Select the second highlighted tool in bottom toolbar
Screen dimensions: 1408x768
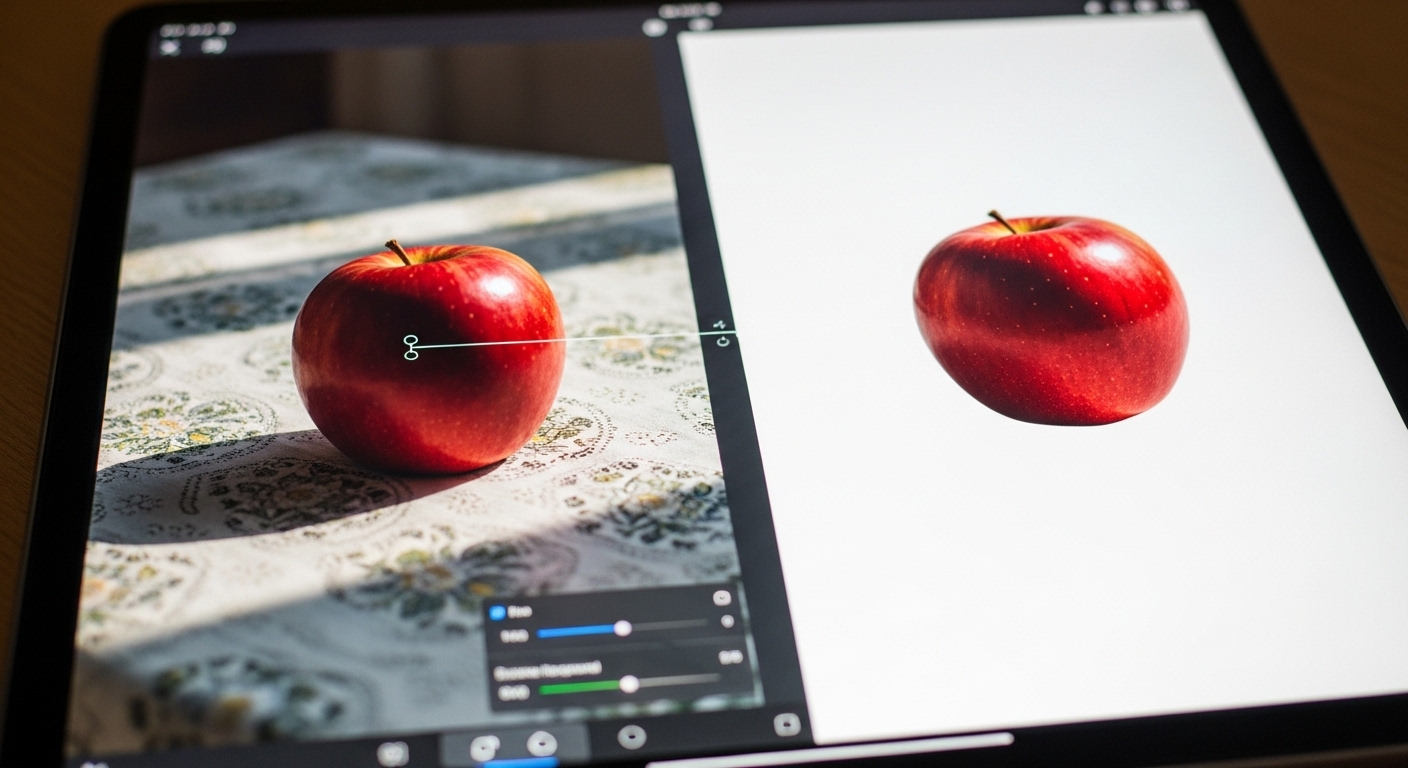[x=541, y=743]
